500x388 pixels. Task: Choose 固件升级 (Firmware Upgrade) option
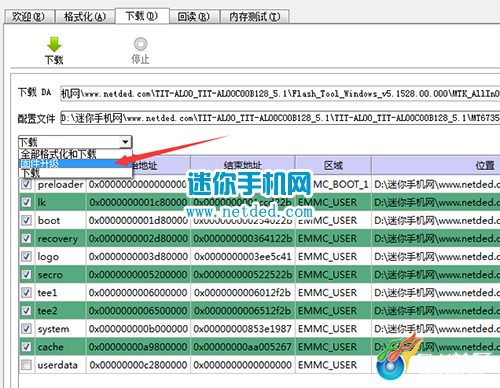(75, 163)
